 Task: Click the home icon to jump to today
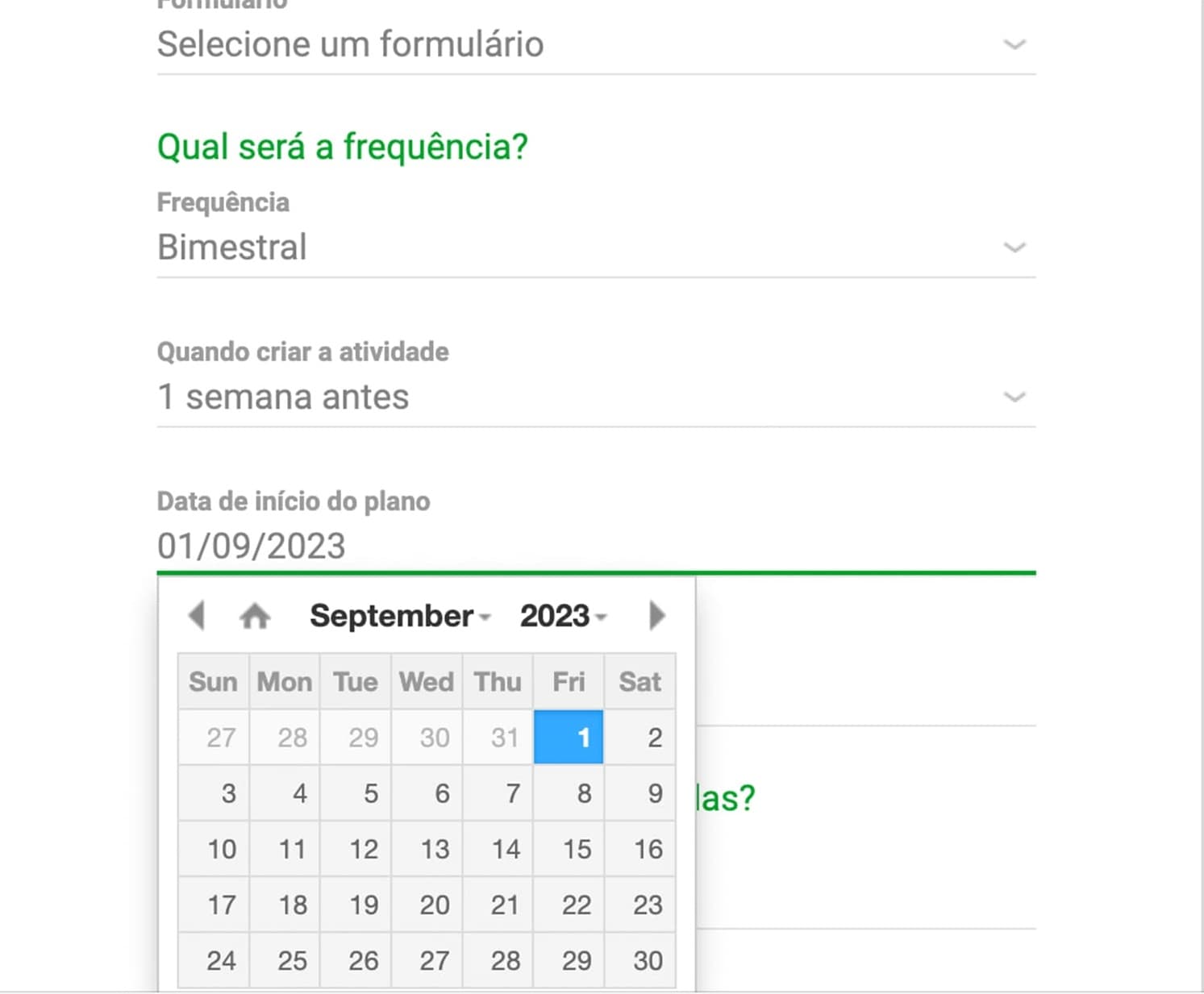tap(256, 614)
